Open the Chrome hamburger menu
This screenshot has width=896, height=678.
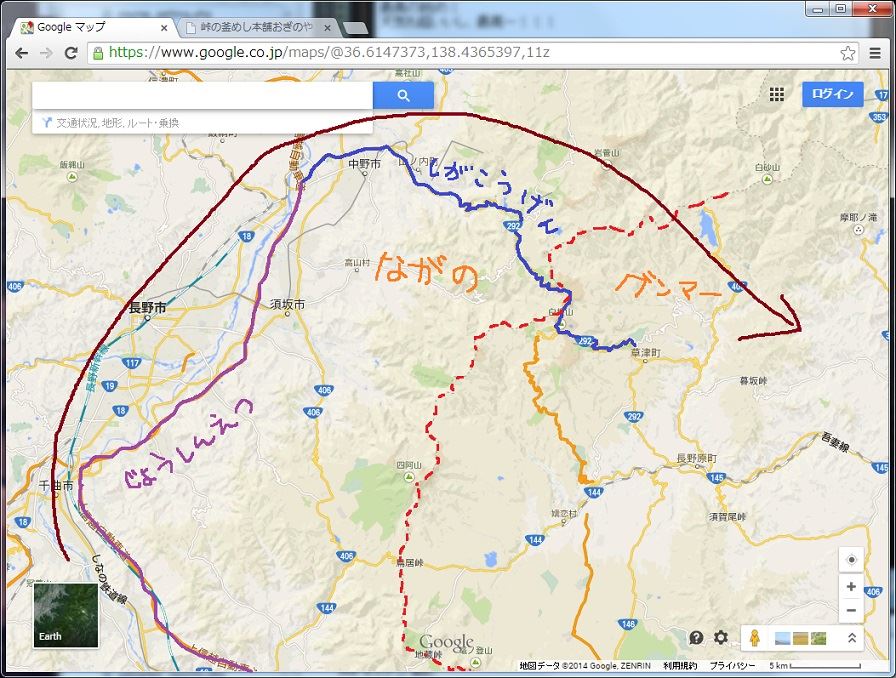[875, 53]
